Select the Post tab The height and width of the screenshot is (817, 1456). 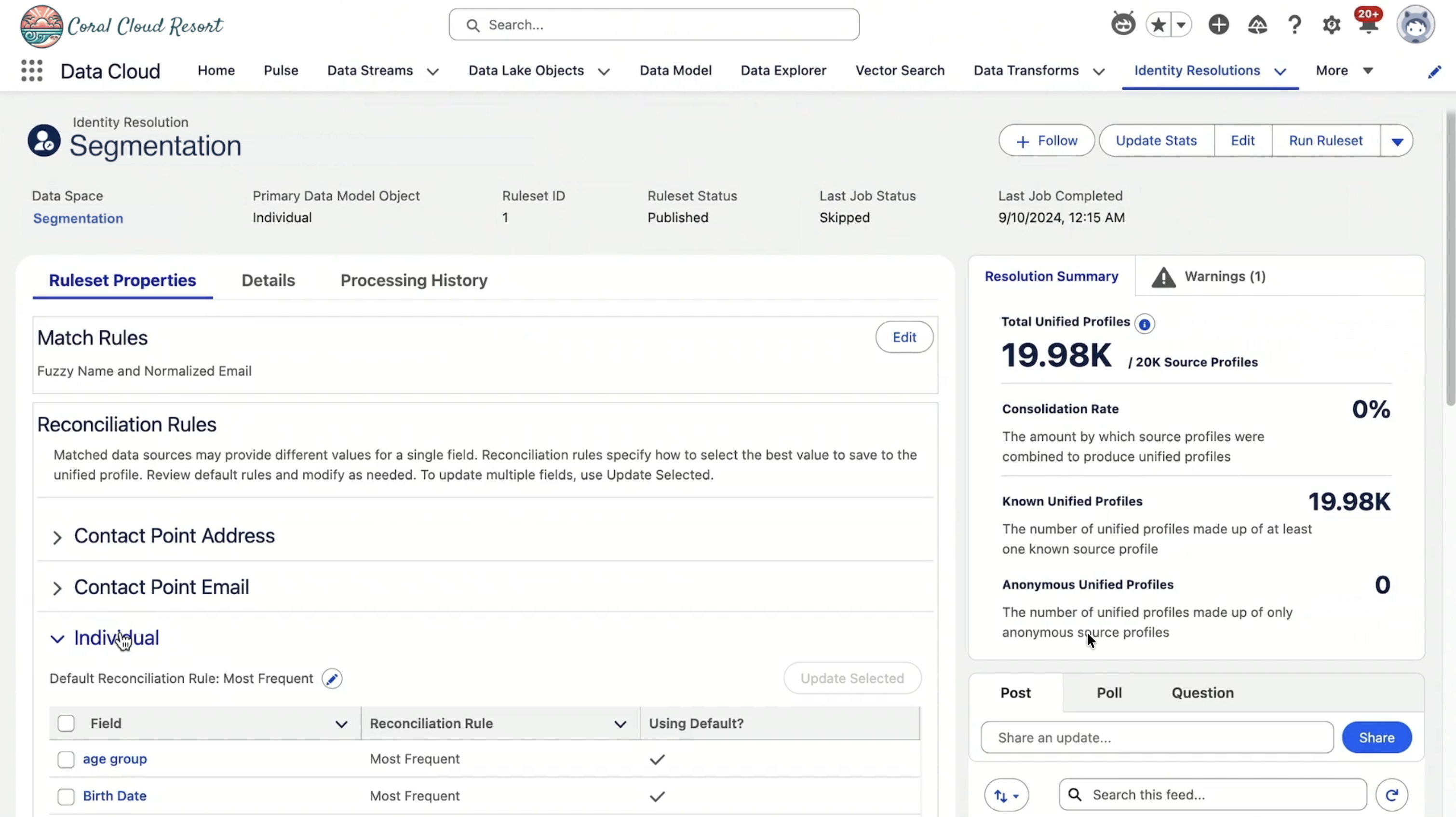[x=1016, y=693]
